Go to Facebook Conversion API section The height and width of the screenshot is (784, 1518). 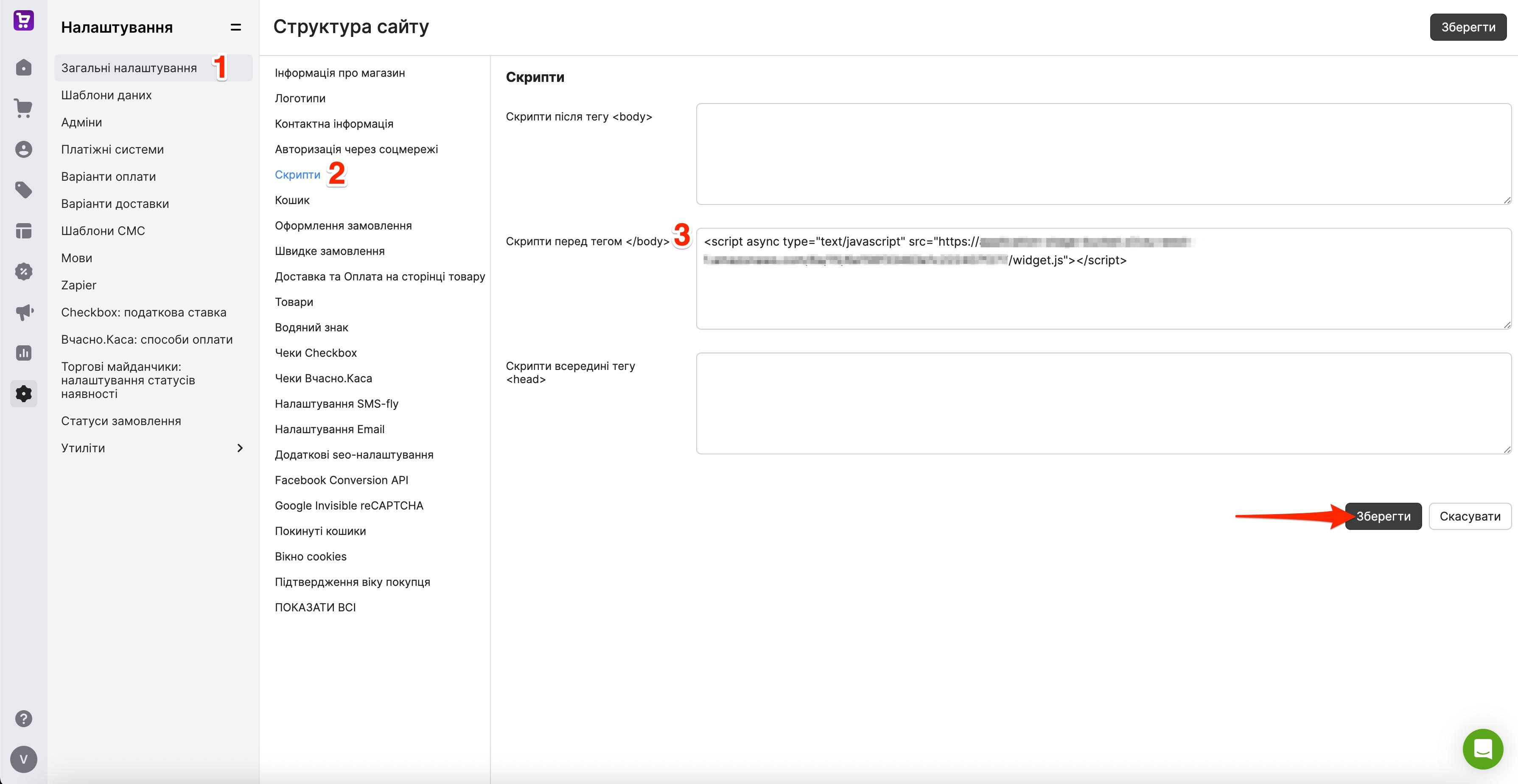[341, 480]
